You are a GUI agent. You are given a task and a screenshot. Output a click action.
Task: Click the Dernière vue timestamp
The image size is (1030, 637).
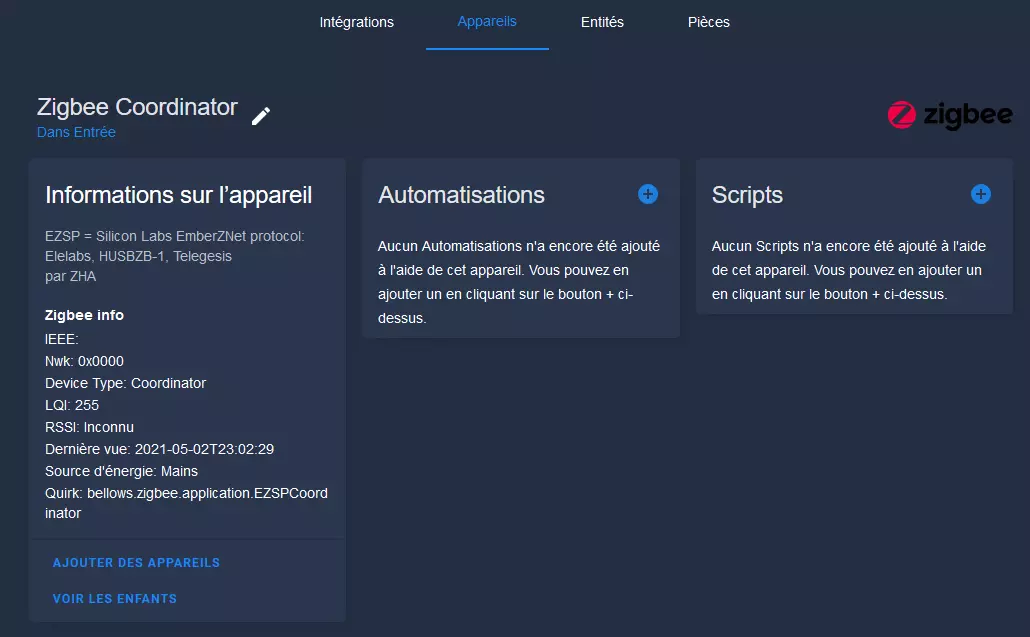[159, 449]
